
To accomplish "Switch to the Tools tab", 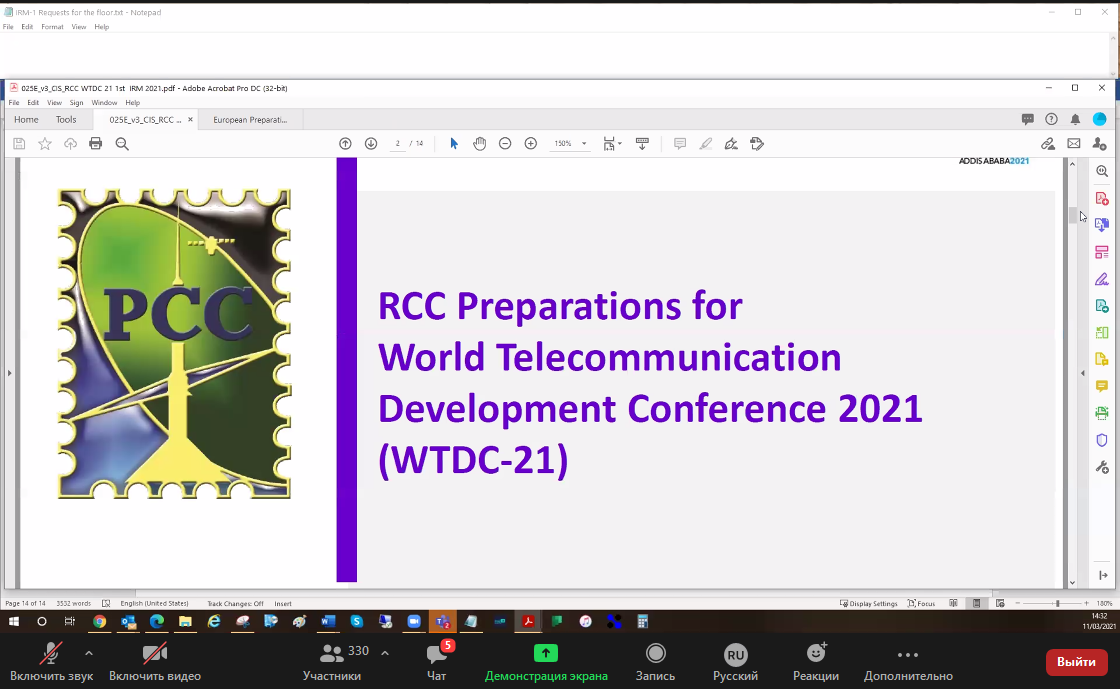I will coord(66,119).
